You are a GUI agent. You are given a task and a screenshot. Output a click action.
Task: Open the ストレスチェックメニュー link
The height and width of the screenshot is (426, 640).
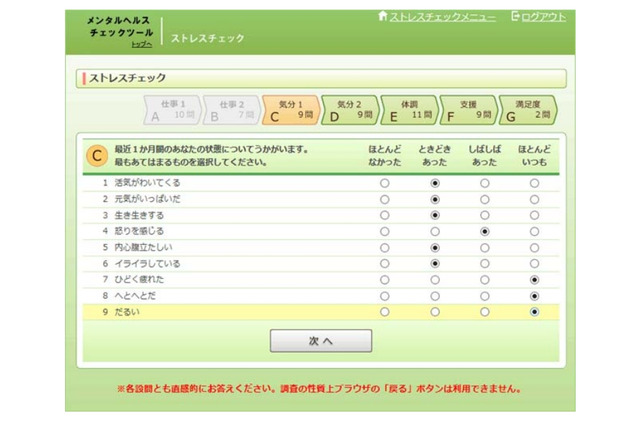pos(442,17)
